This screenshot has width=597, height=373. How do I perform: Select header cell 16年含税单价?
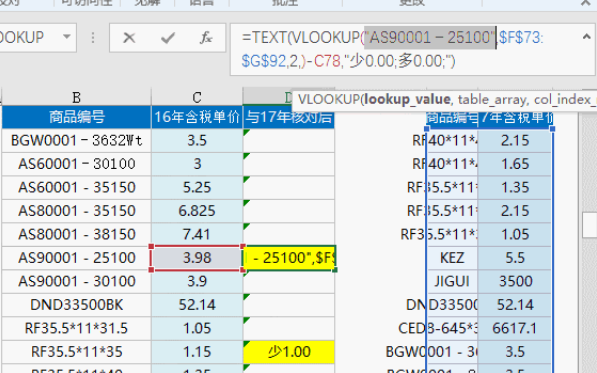tap(197, 117)
